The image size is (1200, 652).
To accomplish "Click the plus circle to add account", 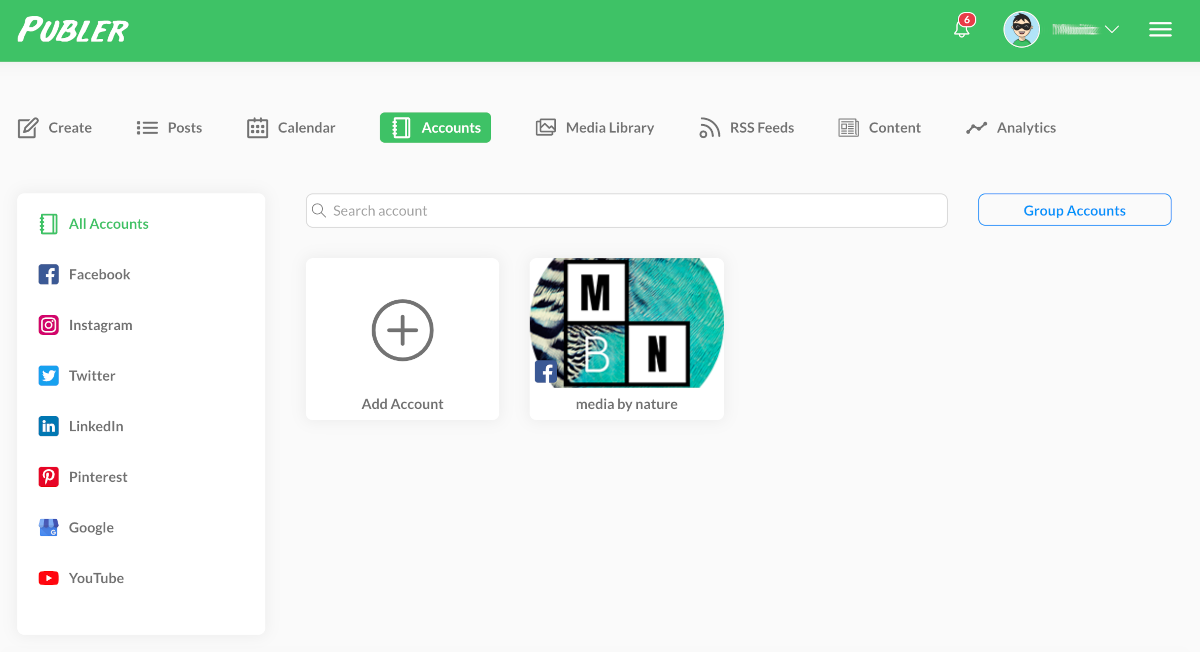I will click(402, 329).
